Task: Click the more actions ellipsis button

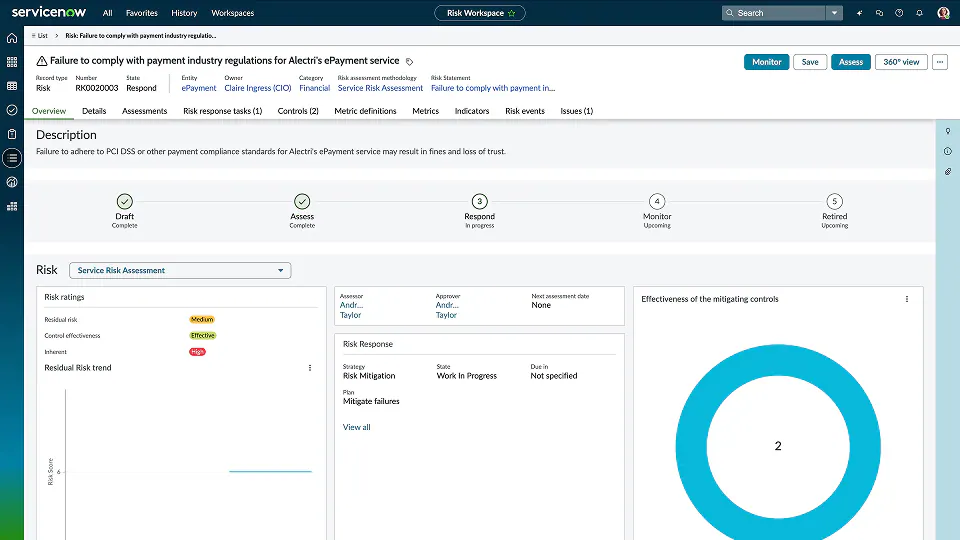Action: click(x=940, y=62)
